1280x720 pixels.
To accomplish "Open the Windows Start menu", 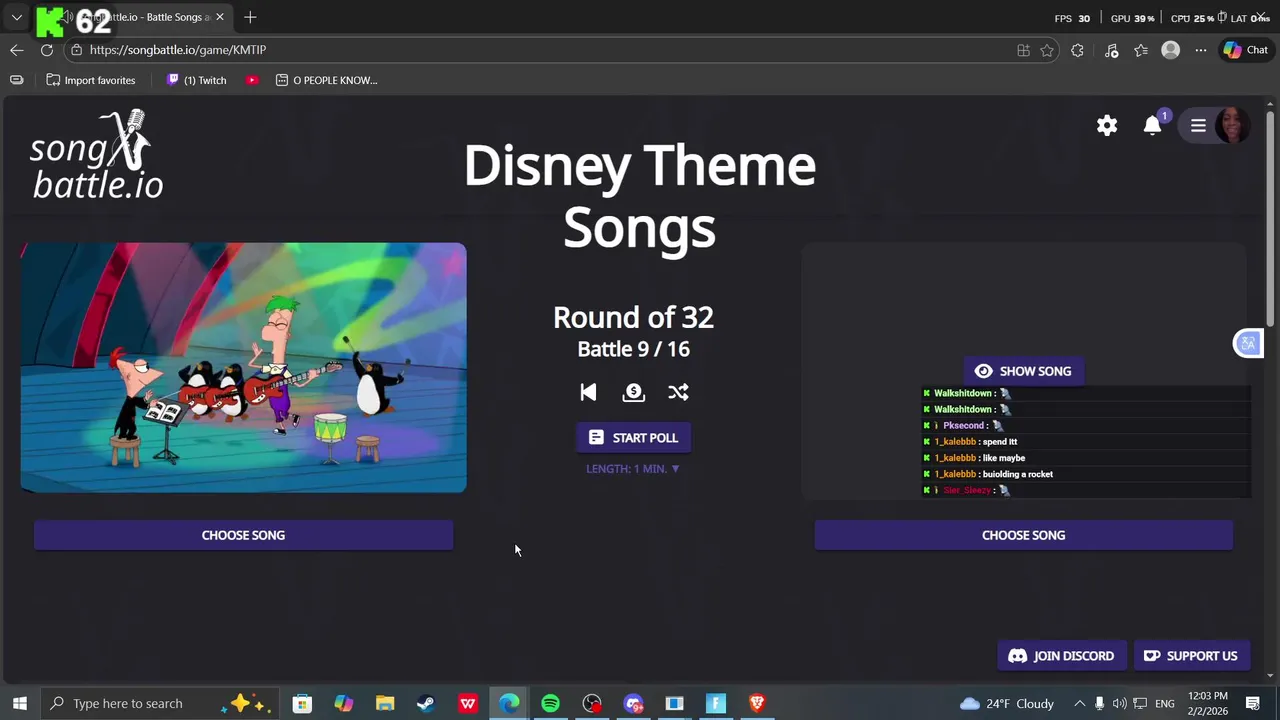I will coord(19,703).
